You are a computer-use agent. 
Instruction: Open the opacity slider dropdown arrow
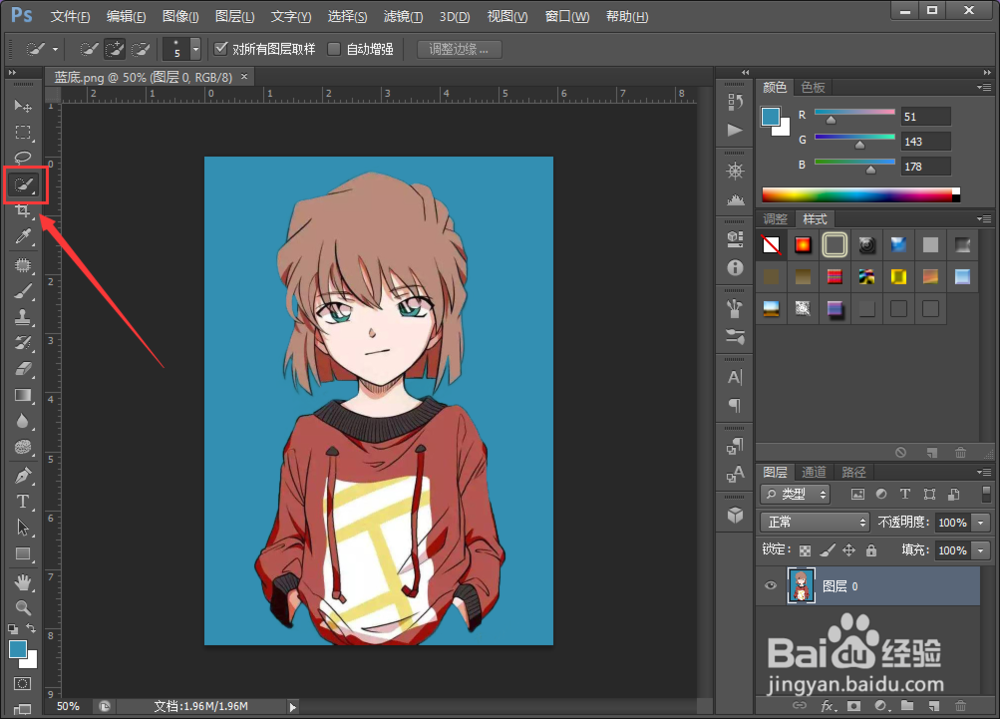pyautogui.click(x=981, y=523)
